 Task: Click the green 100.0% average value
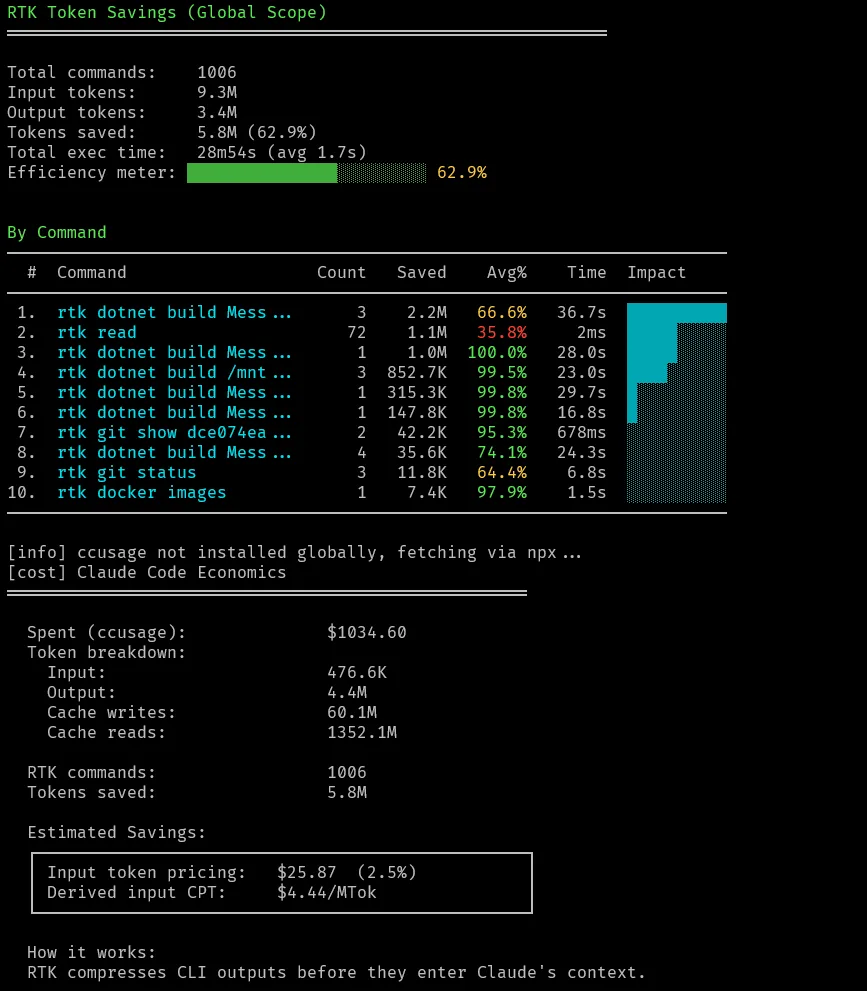(x=496, y=352)
